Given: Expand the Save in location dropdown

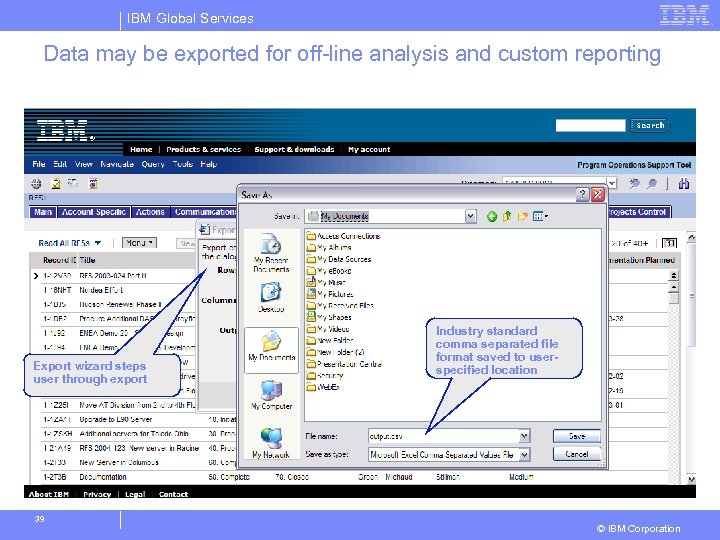Looking at the screenshot, I should click(x=470, y=216).
